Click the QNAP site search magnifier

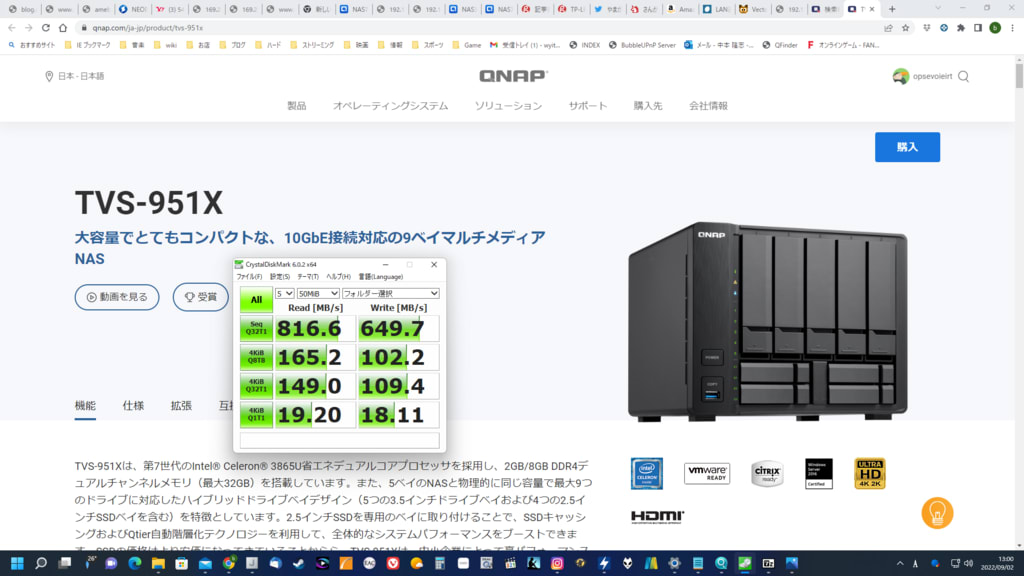963,76
